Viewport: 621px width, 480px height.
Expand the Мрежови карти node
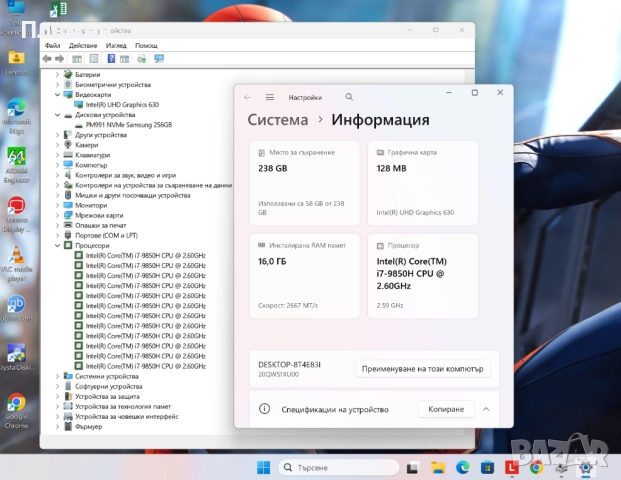coord(57,215)
